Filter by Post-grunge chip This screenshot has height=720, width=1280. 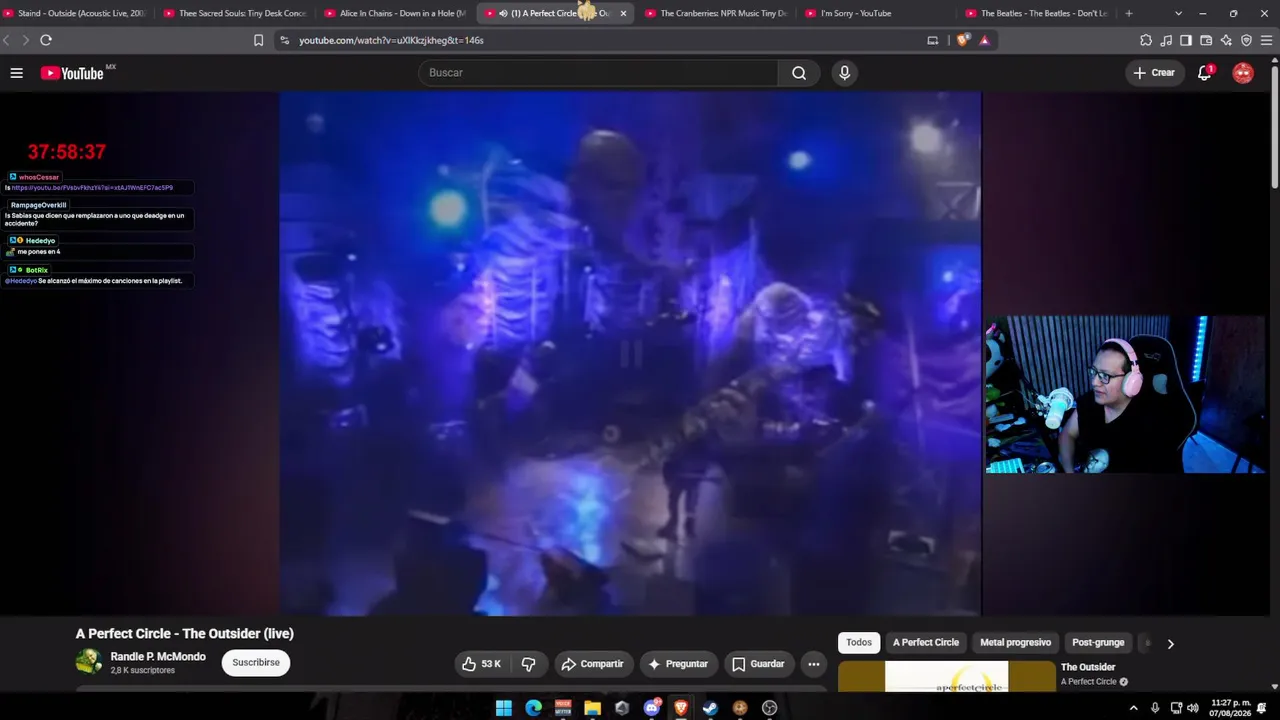pos(1098,643)
